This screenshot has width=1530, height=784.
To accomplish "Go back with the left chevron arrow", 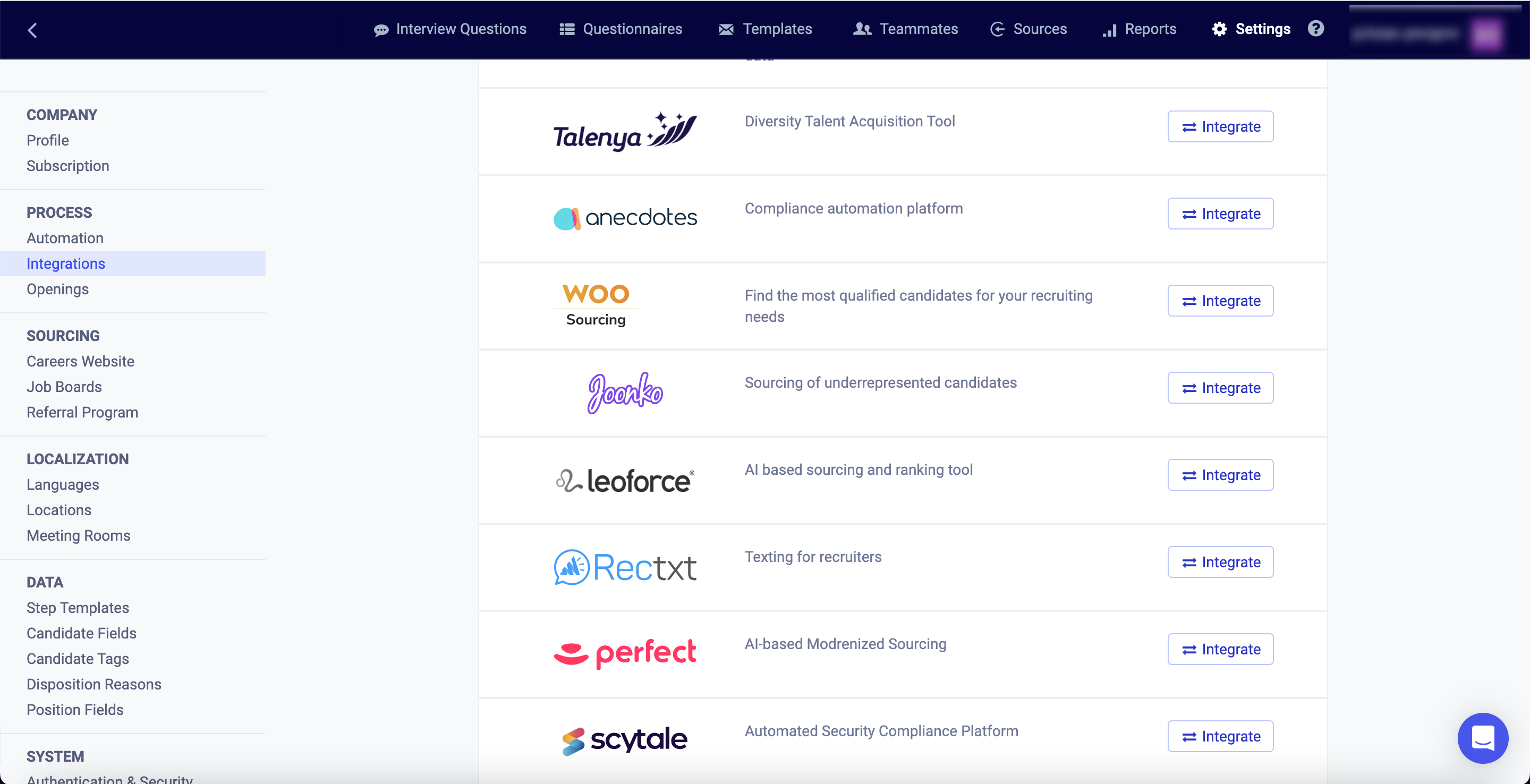I will pyautogui.click(x=32, y=30).
